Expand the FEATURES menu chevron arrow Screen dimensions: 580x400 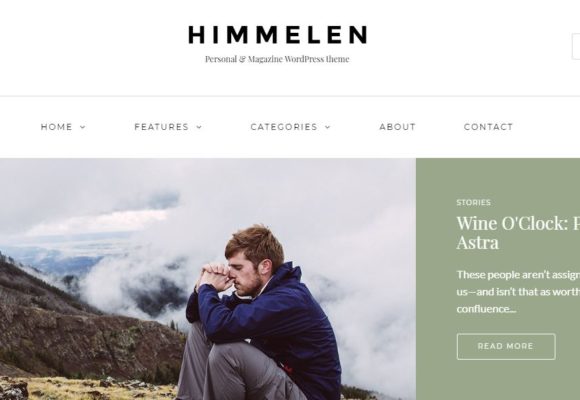coord(199,127)
